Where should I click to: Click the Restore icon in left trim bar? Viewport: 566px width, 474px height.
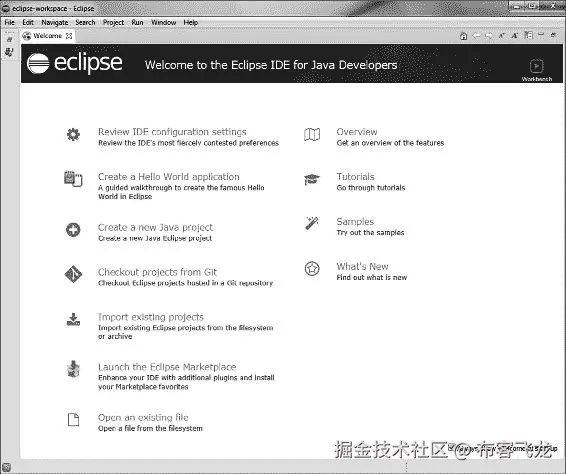click(9, 39)
